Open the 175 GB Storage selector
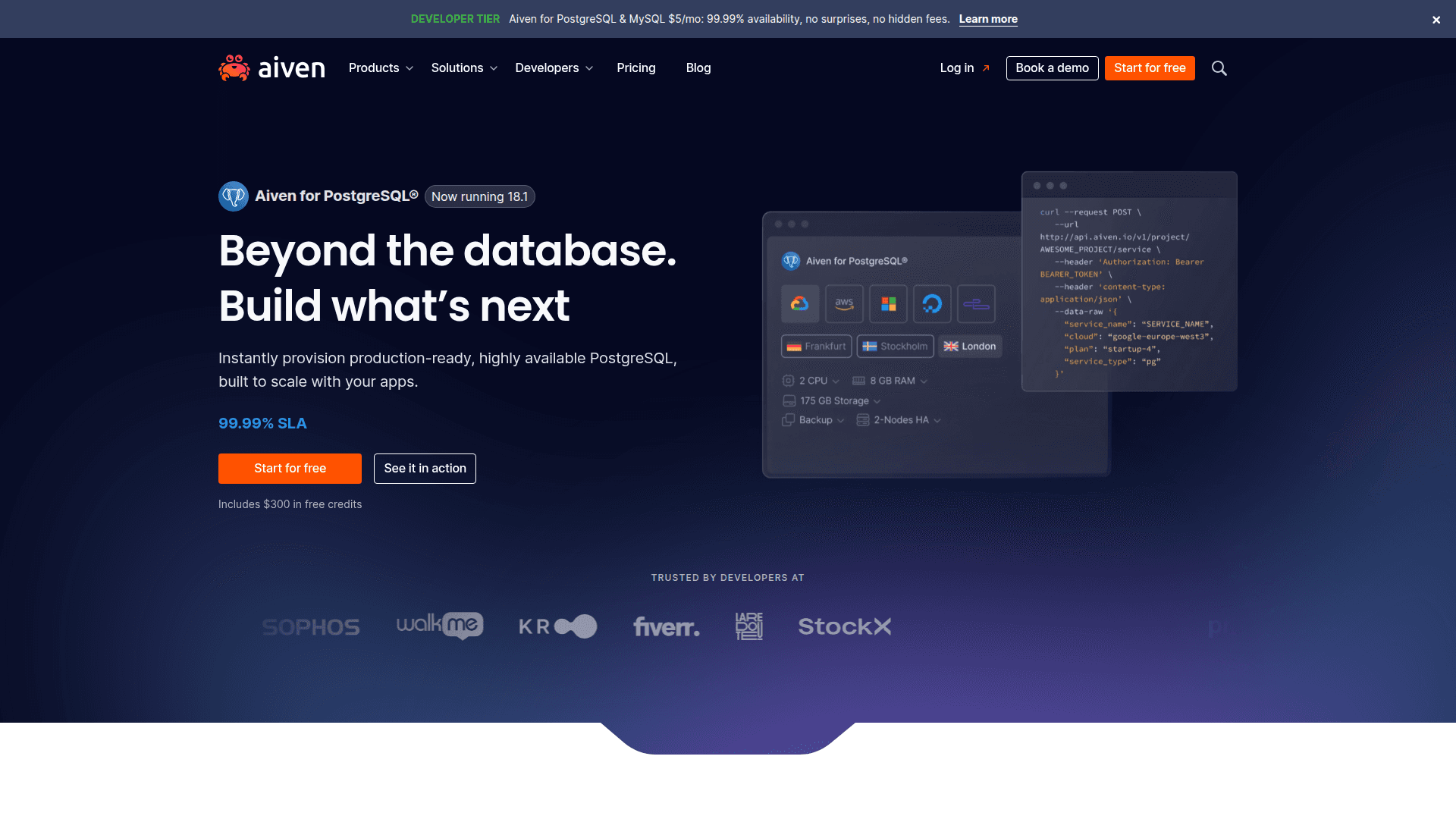 (831, 400)
